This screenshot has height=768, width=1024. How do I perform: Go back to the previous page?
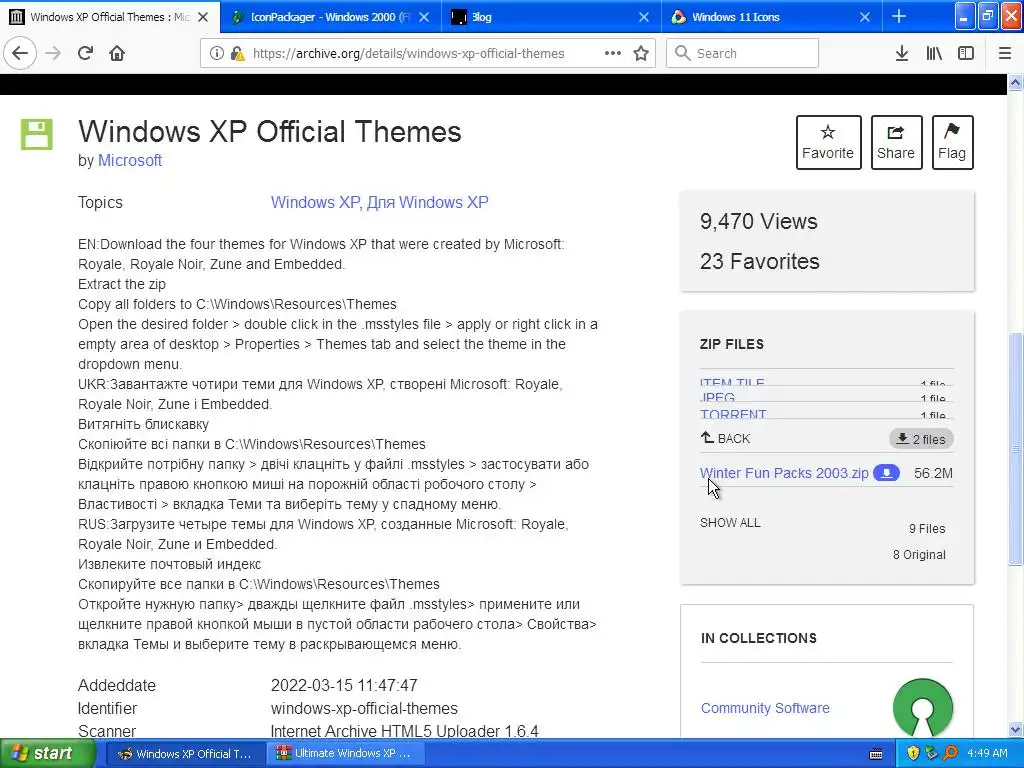[20, 53]
